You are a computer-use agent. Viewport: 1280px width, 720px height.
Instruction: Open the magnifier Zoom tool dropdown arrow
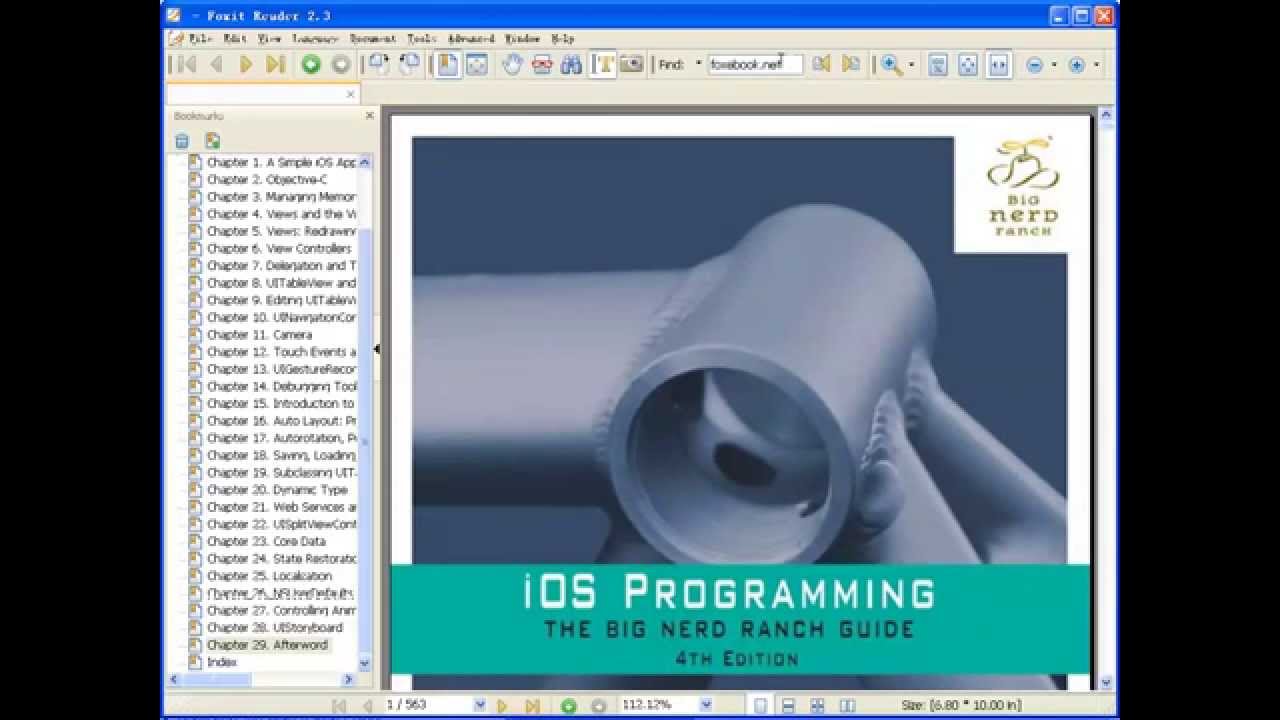(x=911, y=65)
